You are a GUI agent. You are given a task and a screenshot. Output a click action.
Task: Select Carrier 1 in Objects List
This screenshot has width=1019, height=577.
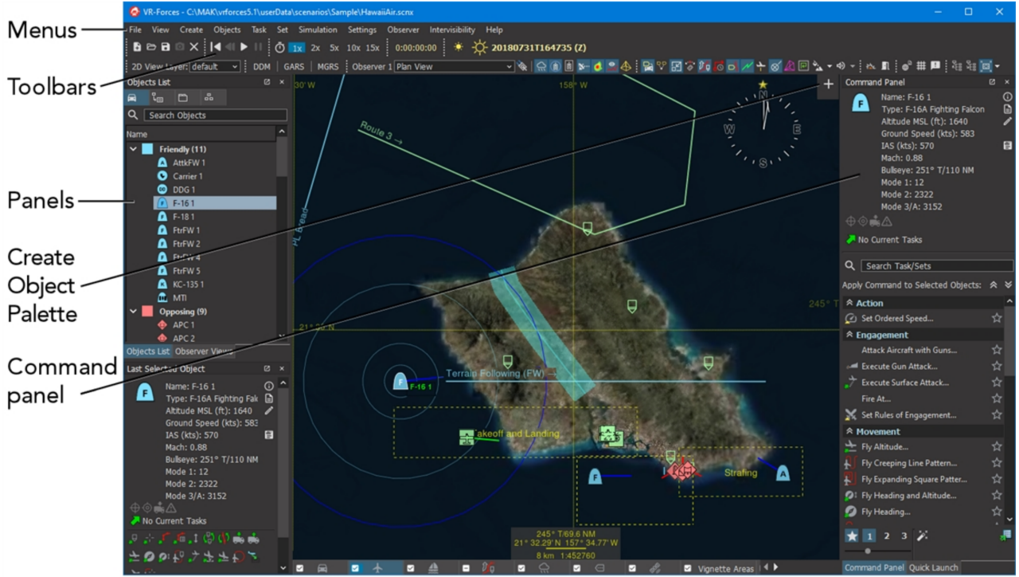(x=187, y=176)
